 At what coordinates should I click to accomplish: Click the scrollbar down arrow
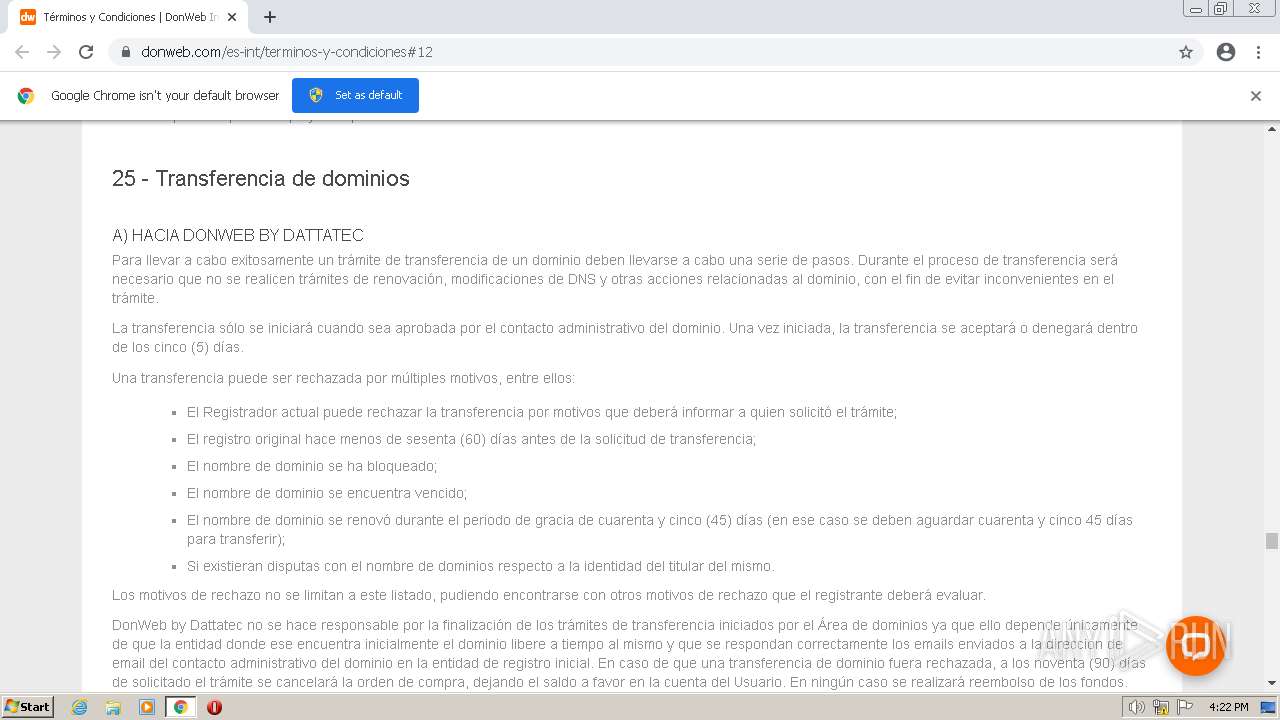(x=1271, y=683)
